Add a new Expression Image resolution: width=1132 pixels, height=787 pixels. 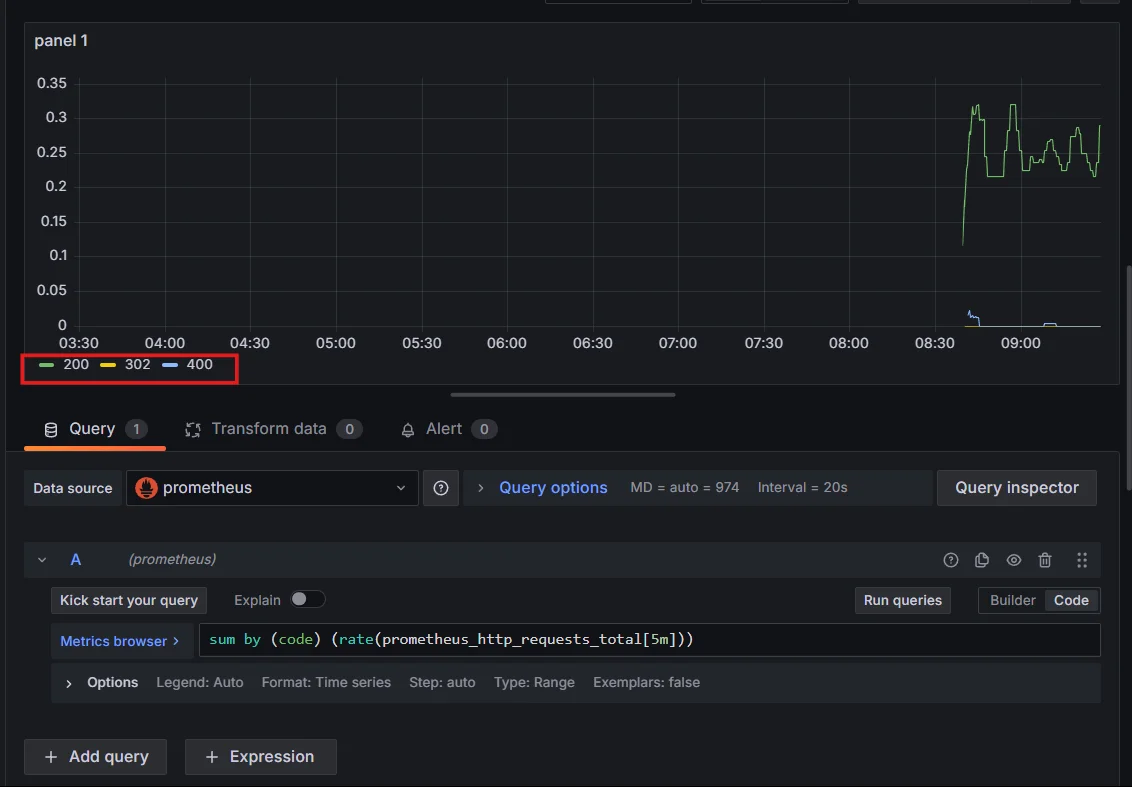click(261, 756)
